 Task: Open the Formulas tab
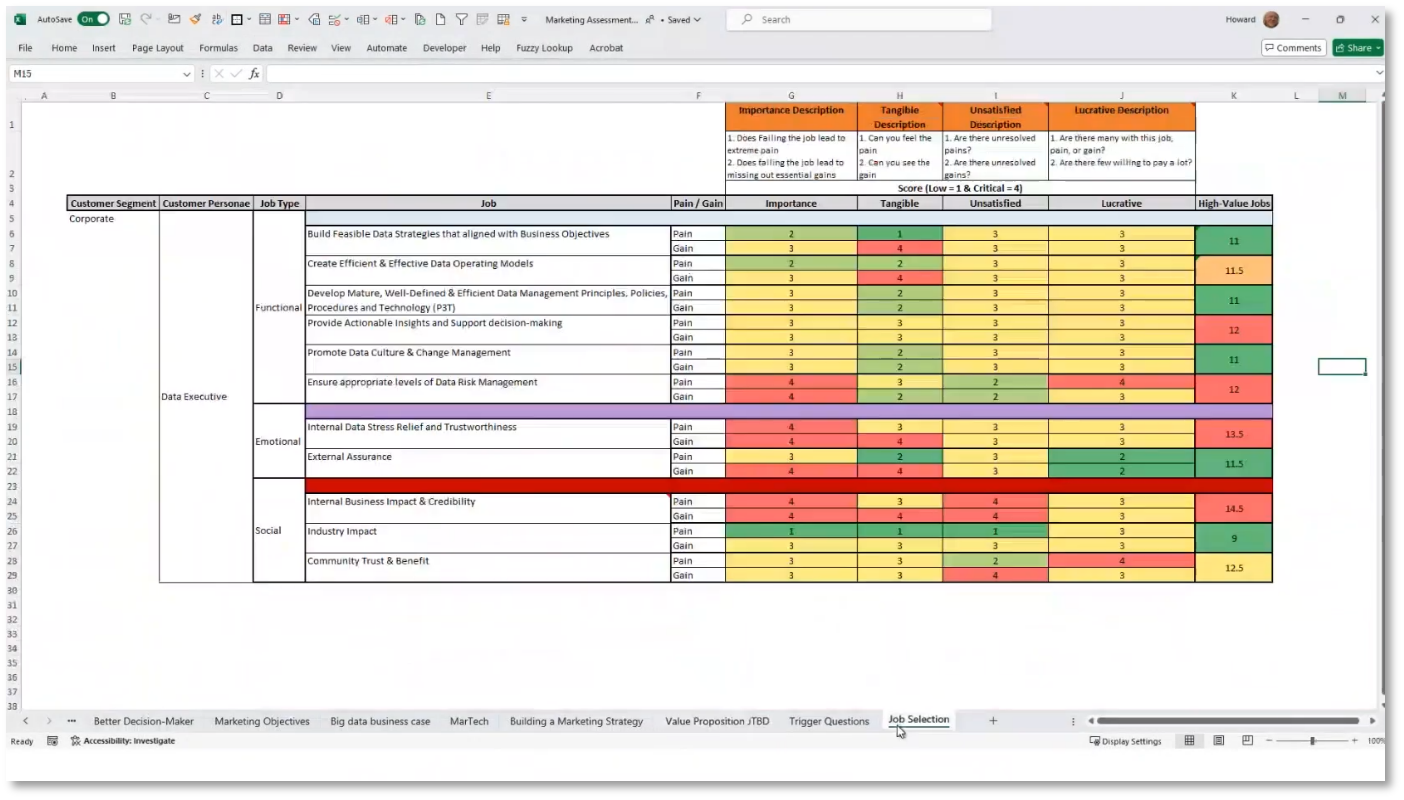point(218,48)
